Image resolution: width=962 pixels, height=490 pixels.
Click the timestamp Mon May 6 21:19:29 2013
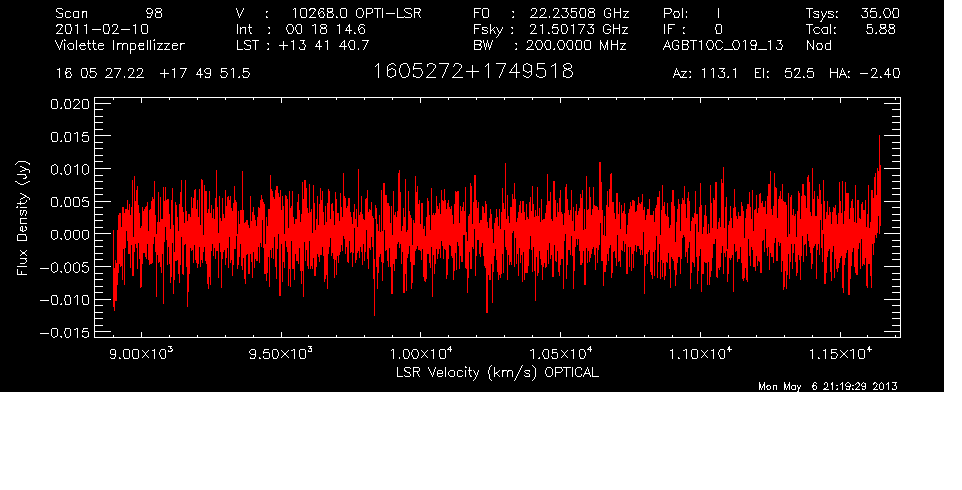(x=828, y=386)
